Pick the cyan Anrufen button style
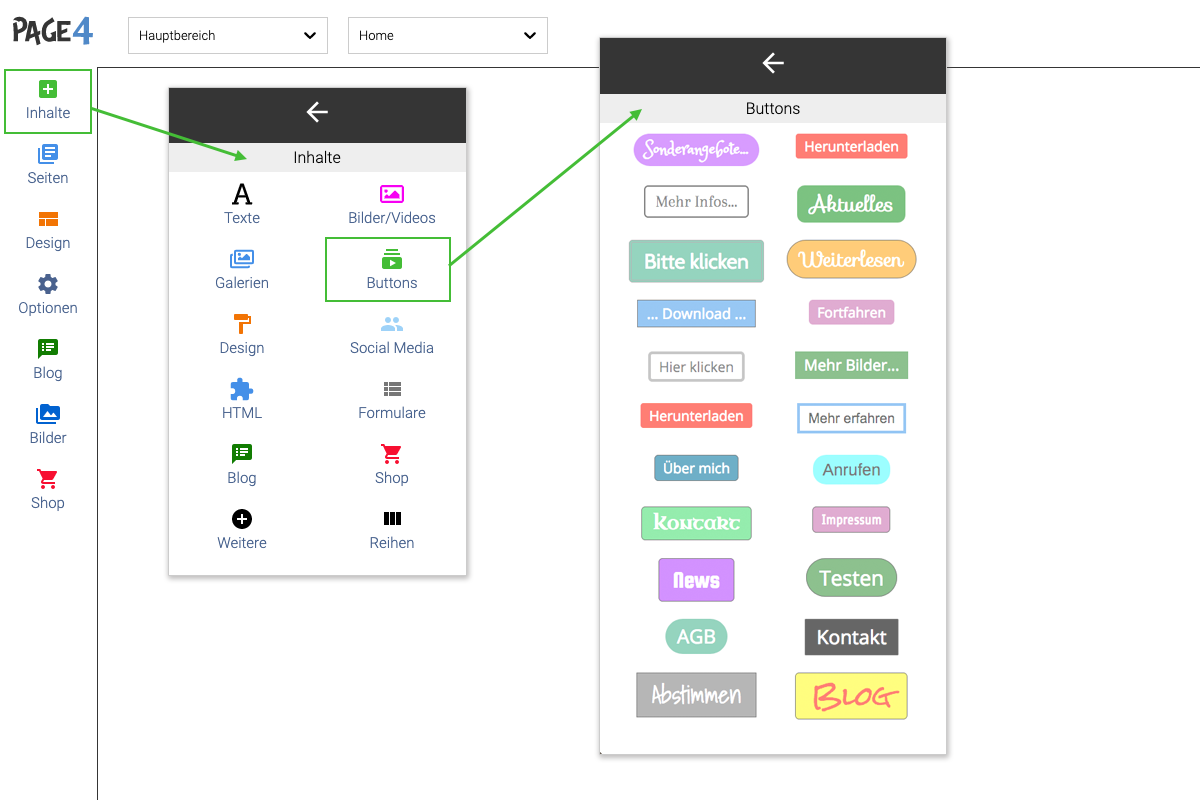 [x=851, y=470]
